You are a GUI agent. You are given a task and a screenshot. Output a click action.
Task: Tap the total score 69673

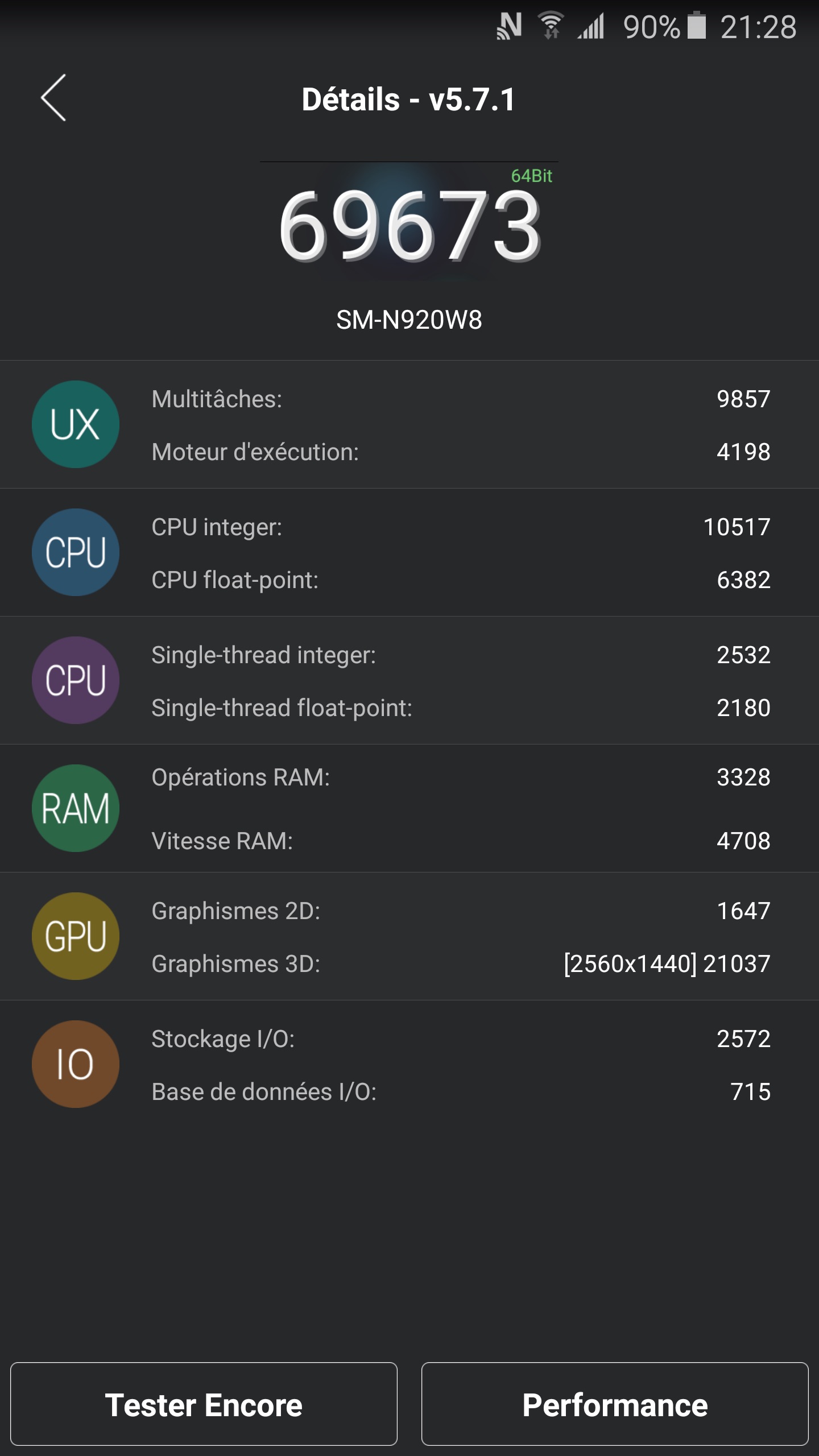(409, 227)
